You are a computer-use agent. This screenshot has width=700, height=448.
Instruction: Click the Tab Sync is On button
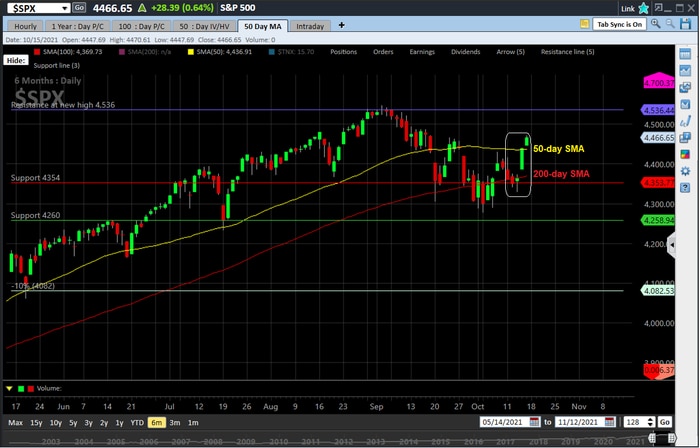click(620, 24)
